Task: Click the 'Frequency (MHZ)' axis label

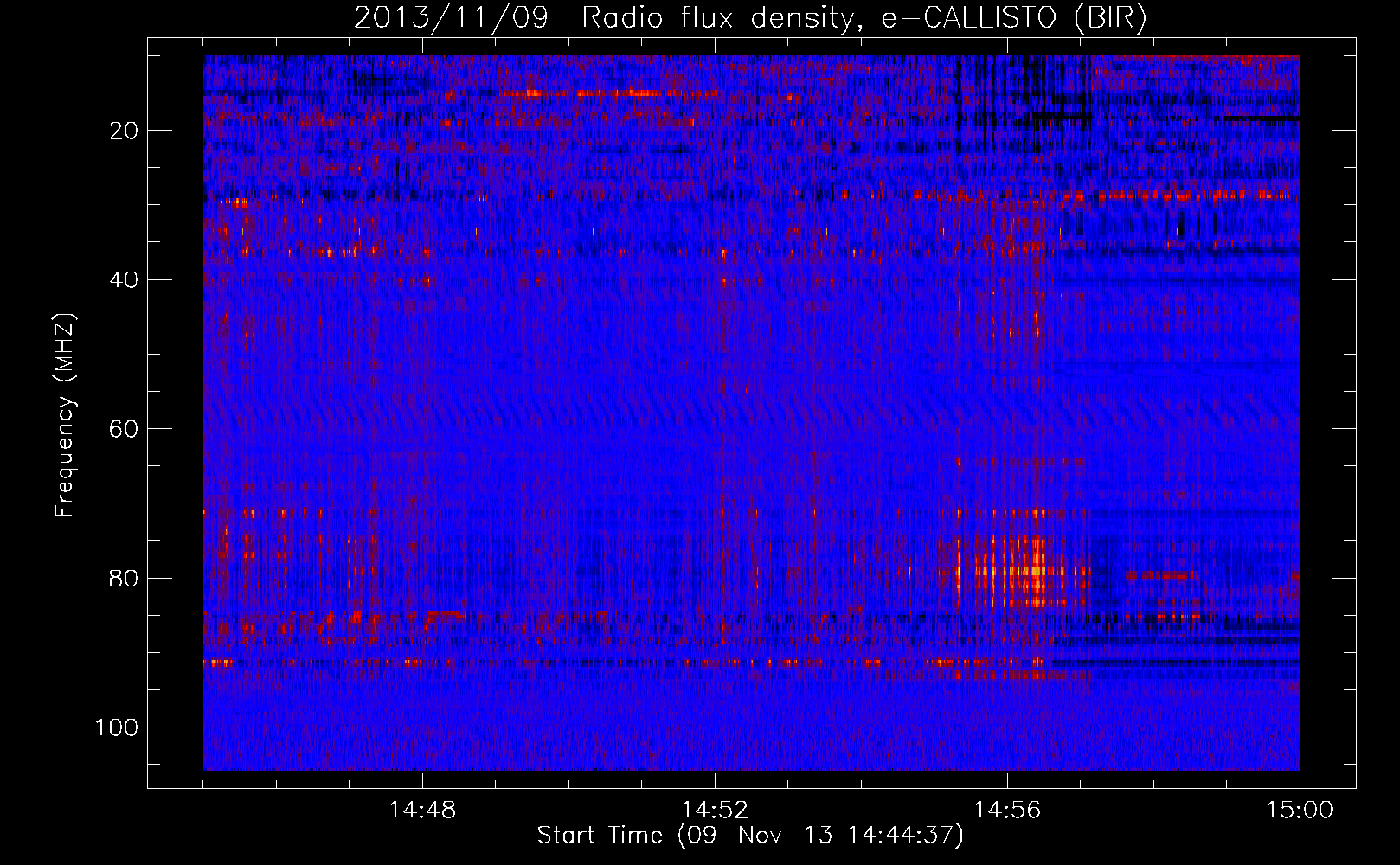Action: point(66,415)
